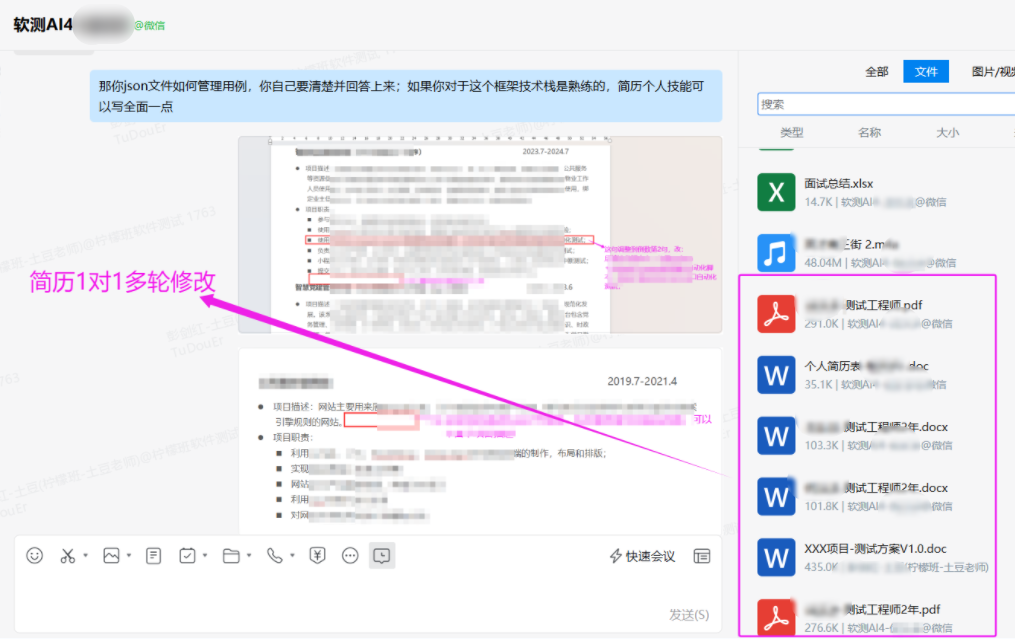The image size is (1015, 639).
Task: Select the 文件 tab
Action: click(x=926, y=72)
